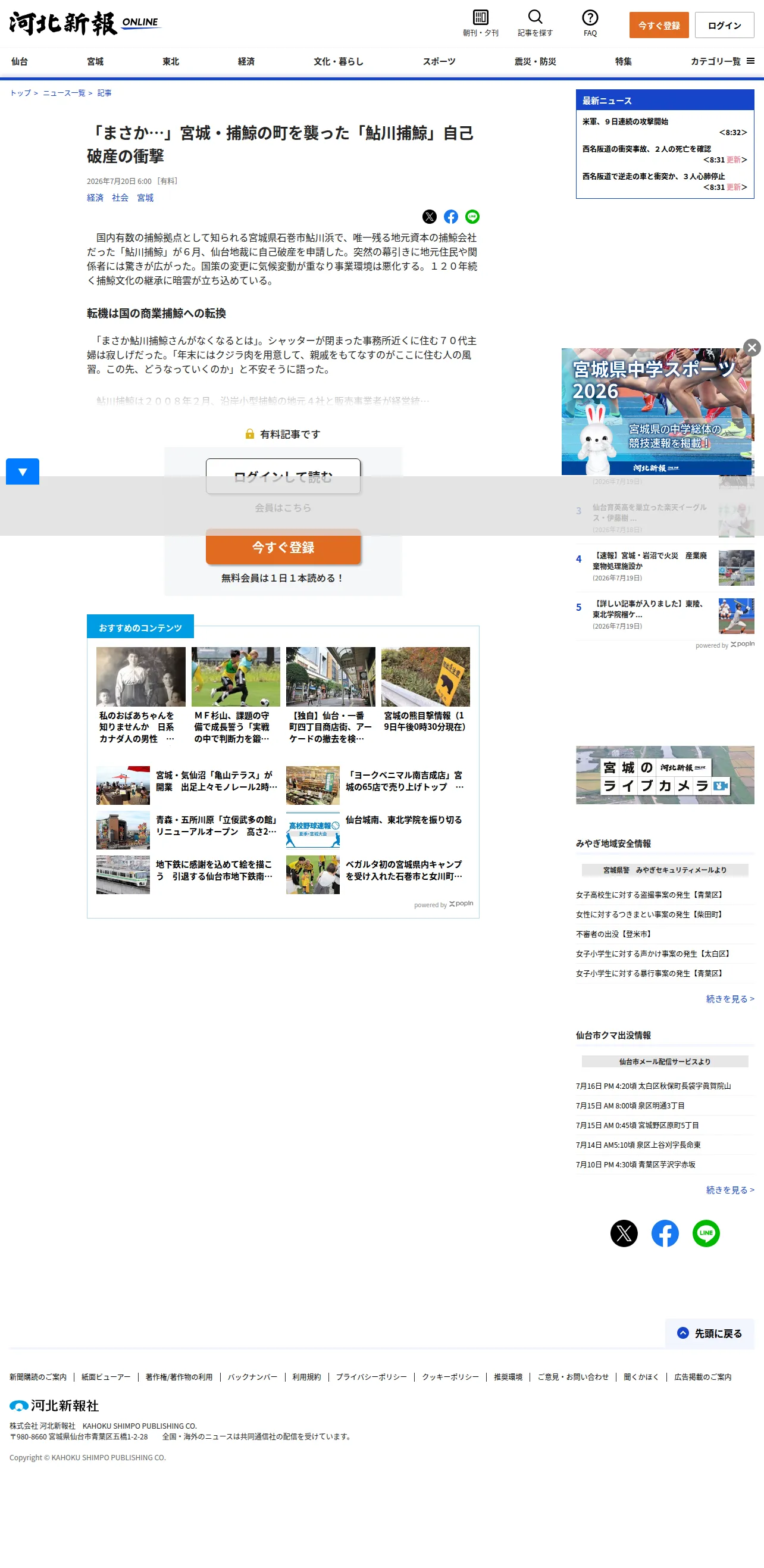Select the 宮城 navigation tab
The height and width of the screenshot is (1568, 764).
point(95,61)
